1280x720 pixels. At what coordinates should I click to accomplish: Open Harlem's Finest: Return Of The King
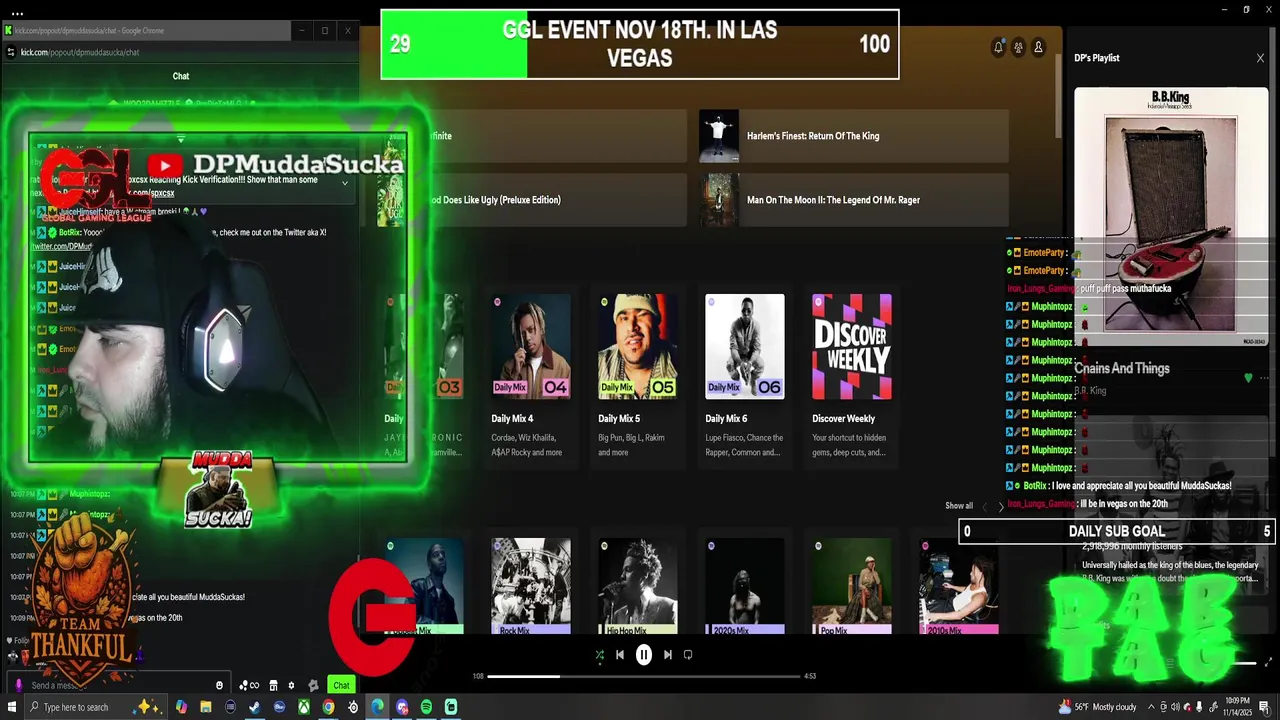point(854,136)
